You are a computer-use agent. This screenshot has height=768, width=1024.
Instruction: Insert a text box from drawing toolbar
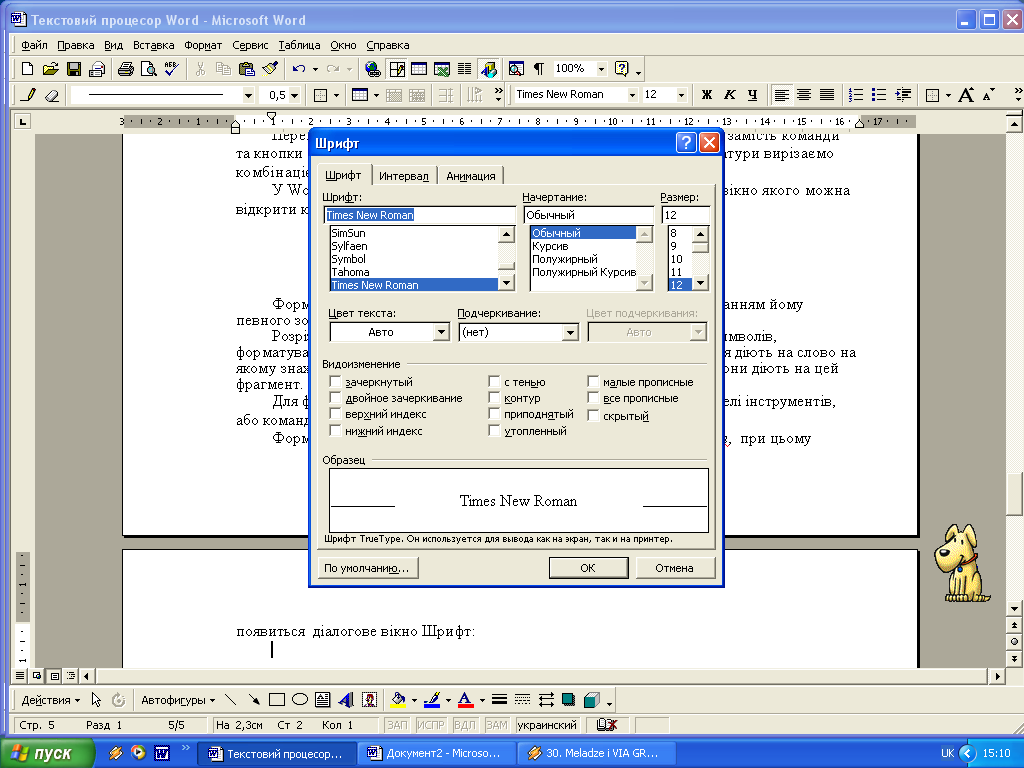tap(323, 700)
